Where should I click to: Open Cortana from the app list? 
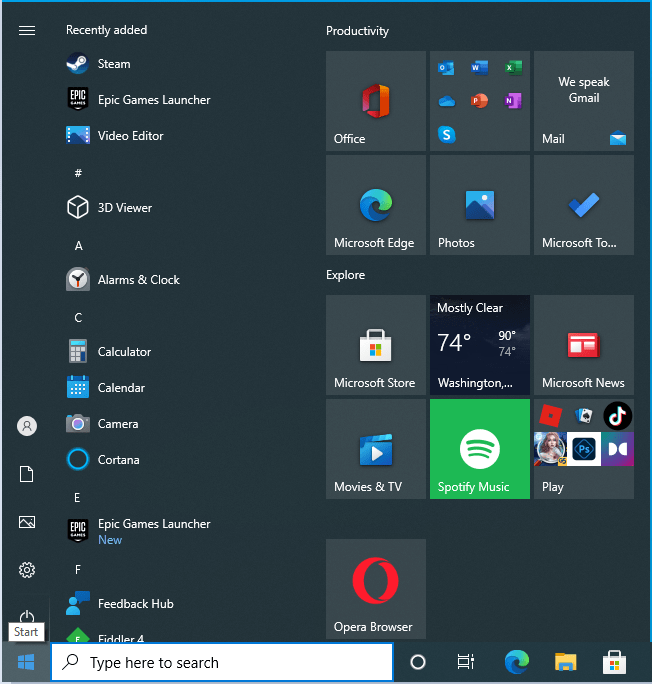pos(118,460)
